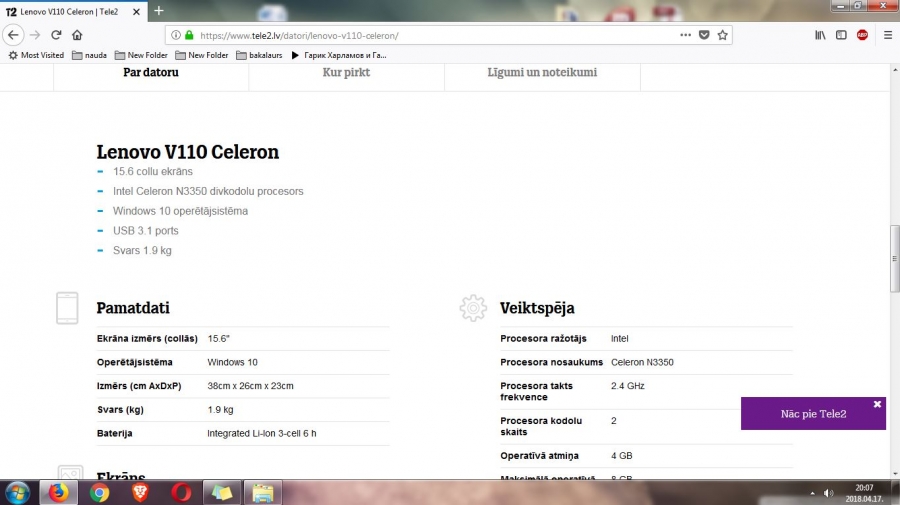Click the volume speaker tray icon
The width and height of the screenshot is (900, 505).
(828, 493)
